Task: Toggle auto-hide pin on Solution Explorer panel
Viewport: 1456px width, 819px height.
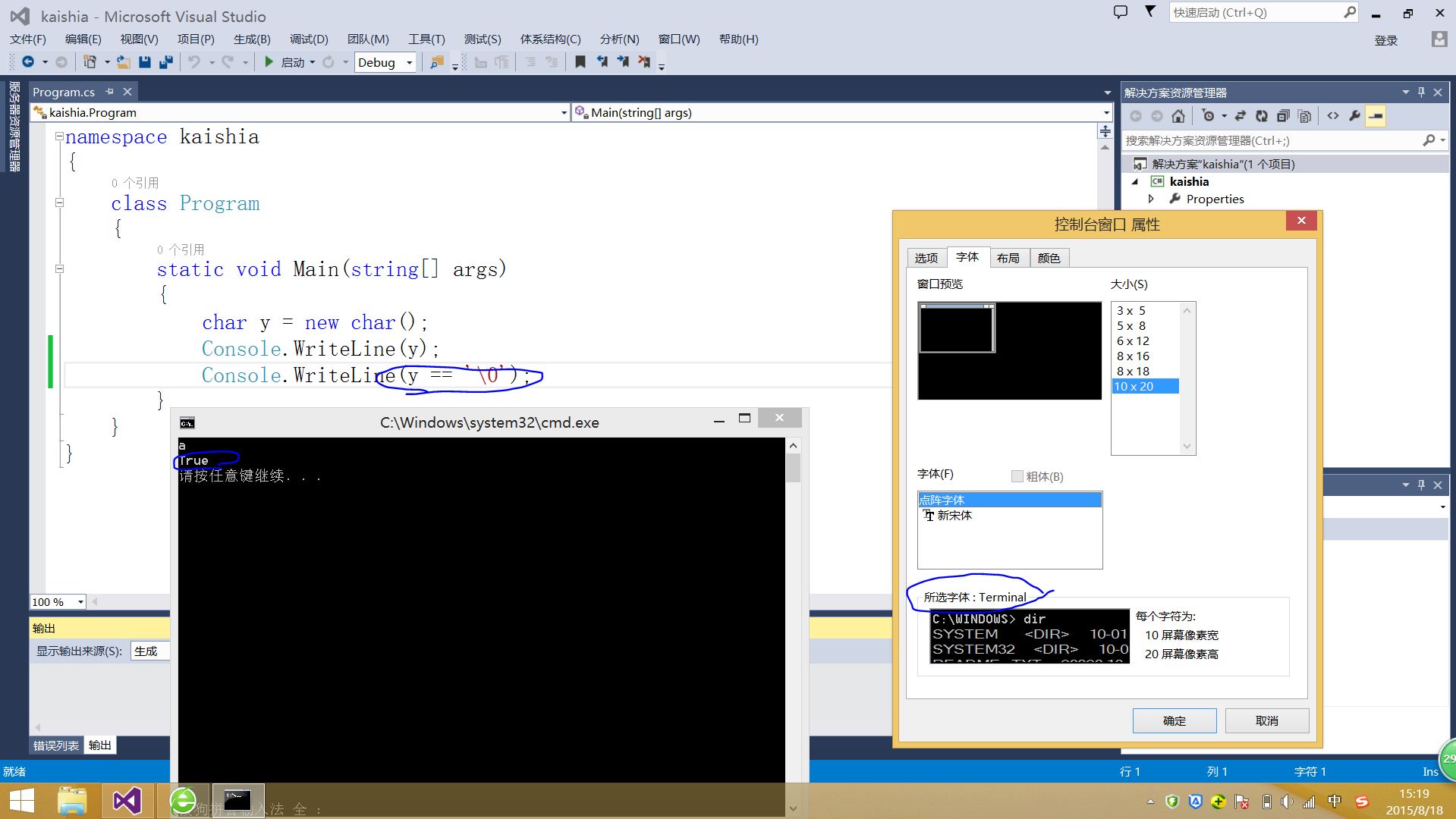Action: [1422, 93]
